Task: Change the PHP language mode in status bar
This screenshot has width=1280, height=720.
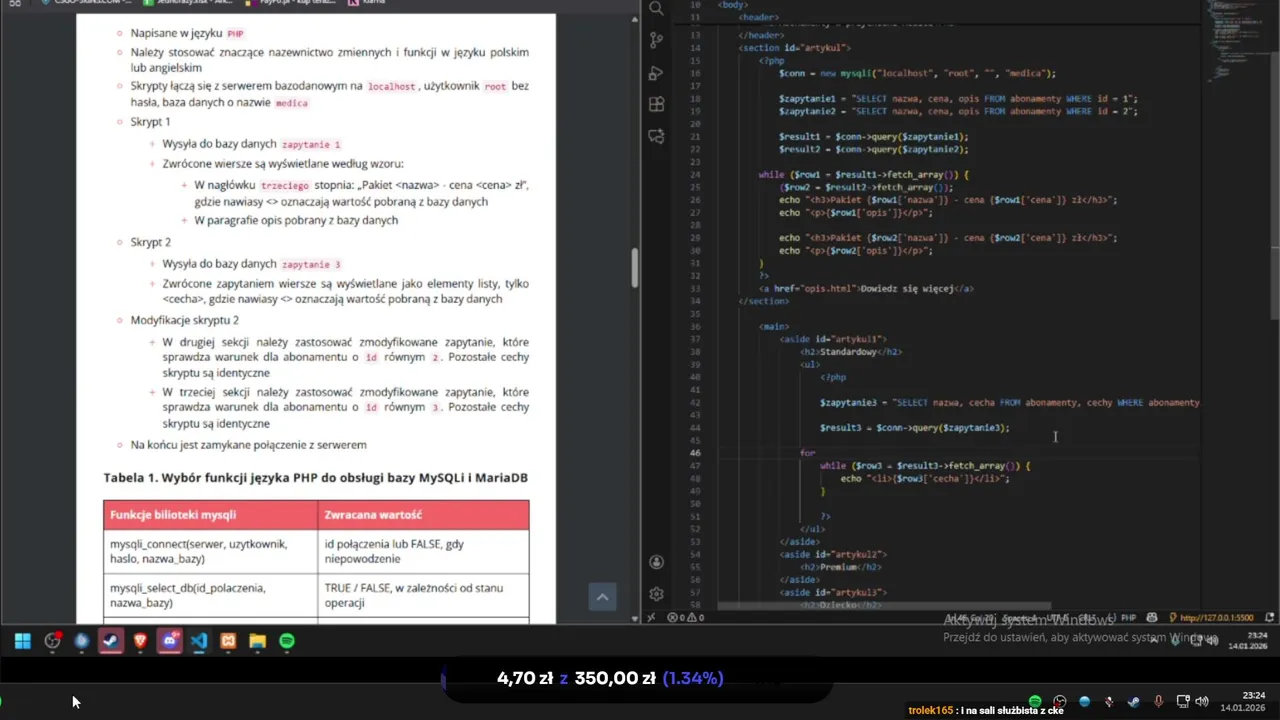Action: click(x=1128, y=618)
